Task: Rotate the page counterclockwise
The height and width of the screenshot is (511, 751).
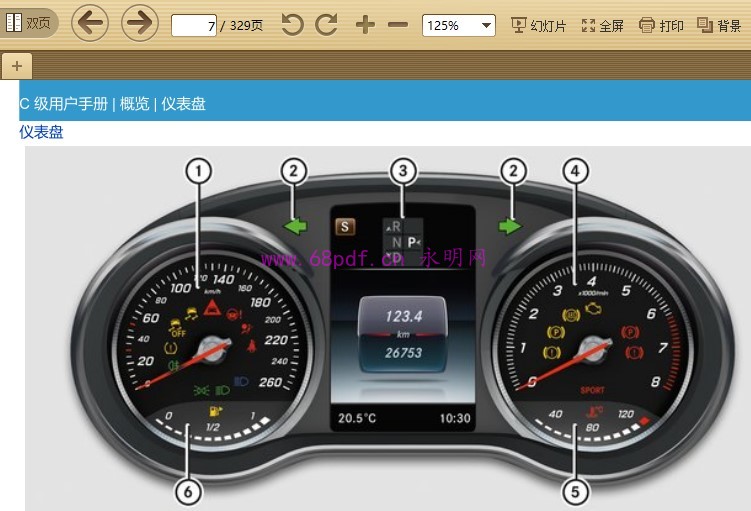Action: 292,25
